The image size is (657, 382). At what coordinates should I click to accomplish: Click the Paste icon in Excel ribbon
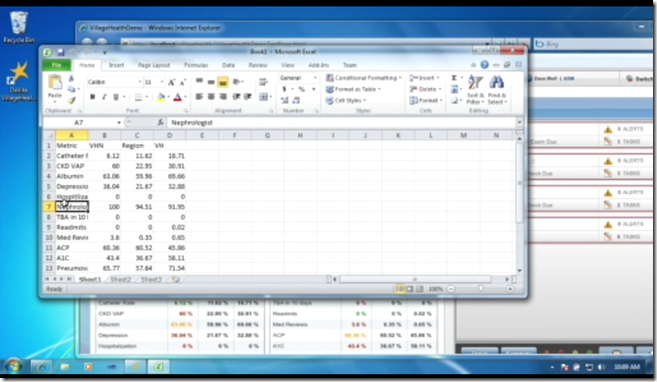coord(55,83)
